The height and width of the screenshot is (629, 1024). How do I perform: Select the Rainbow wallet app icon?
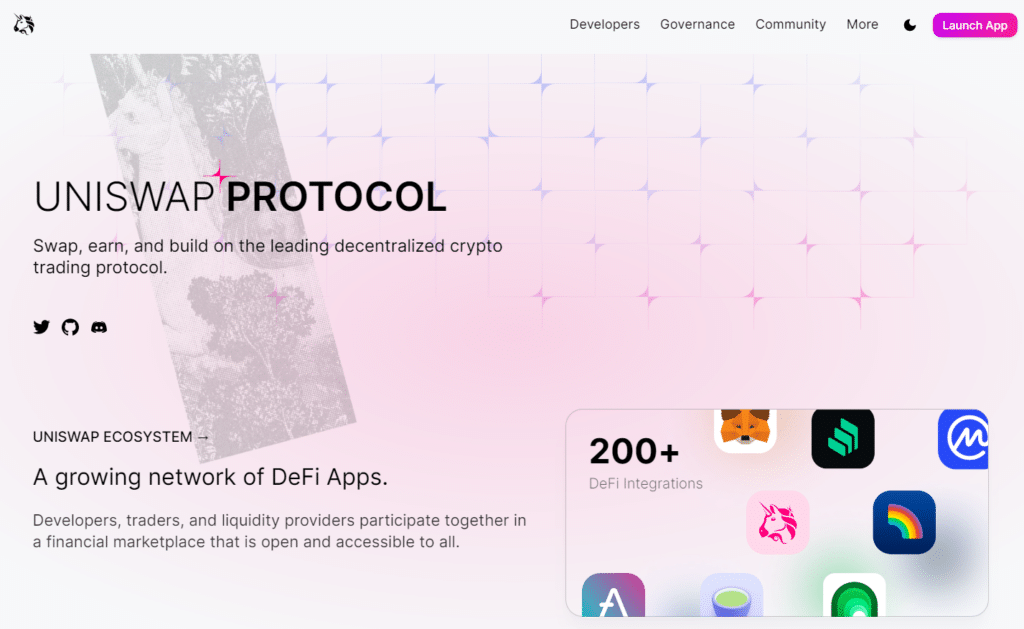pos(904,523)
